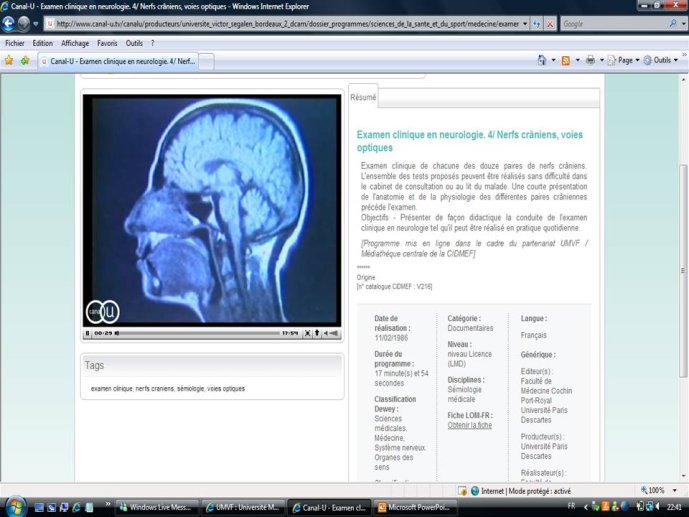Click the Add to Favorites star-plus icon
Viewport: 689px width, 517px height.
click(25, 61)
